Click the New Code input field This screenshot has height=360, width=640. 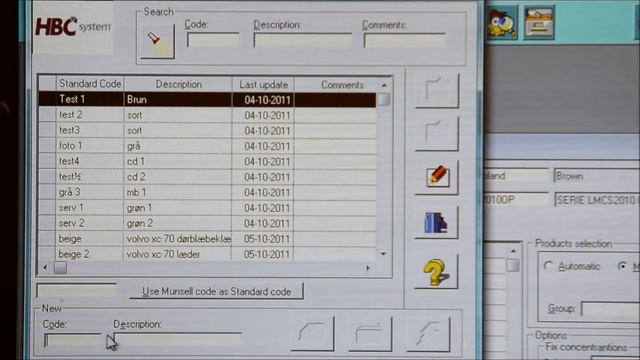tap(72, 340)
